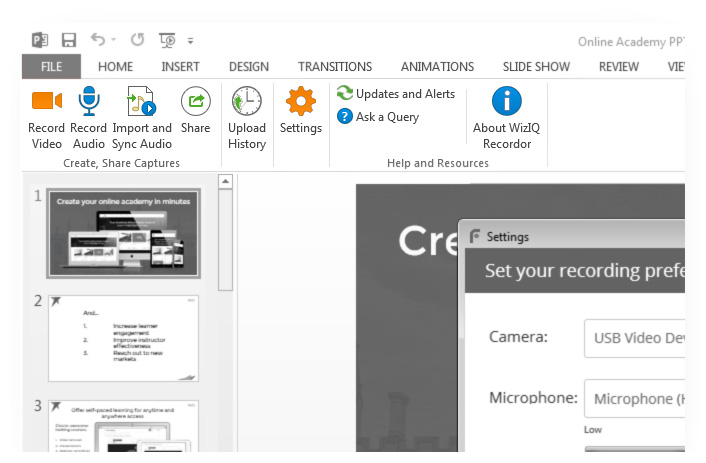
Task: Open About WizIQ Recordor info
Action: (507, 101)
